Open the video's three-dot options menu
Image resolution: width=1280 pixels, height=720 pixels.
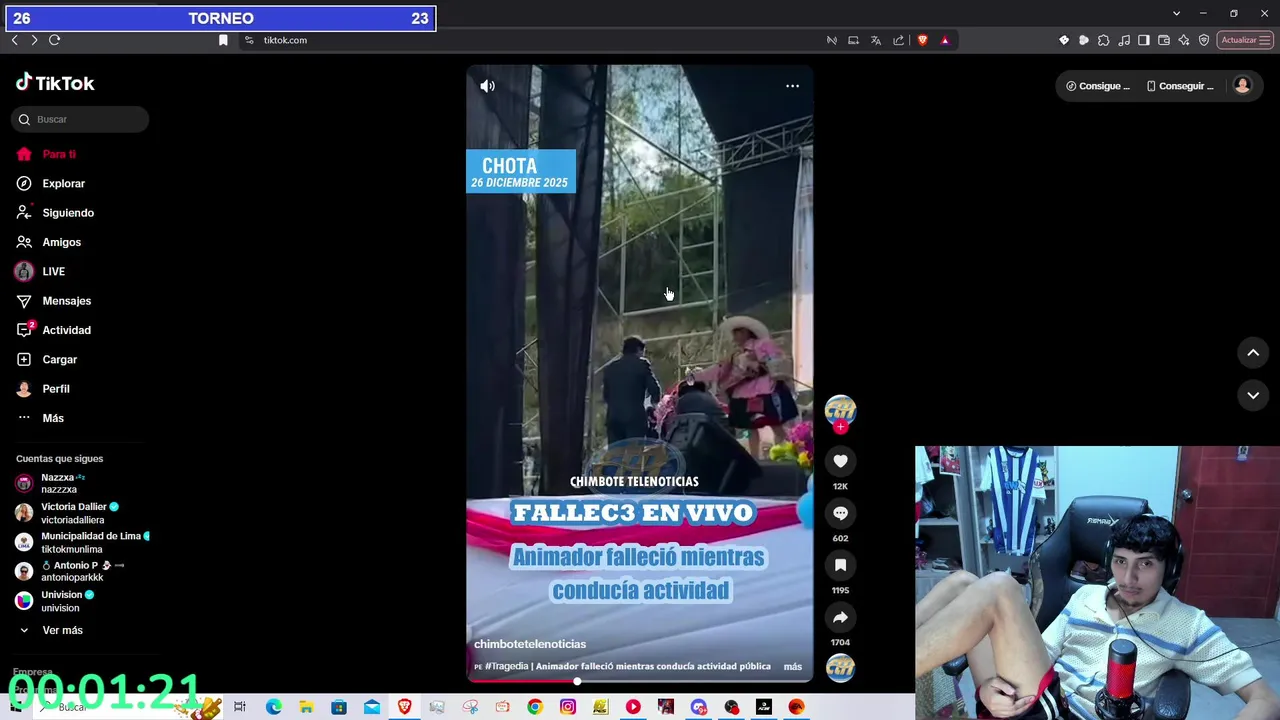coord(792,86)
